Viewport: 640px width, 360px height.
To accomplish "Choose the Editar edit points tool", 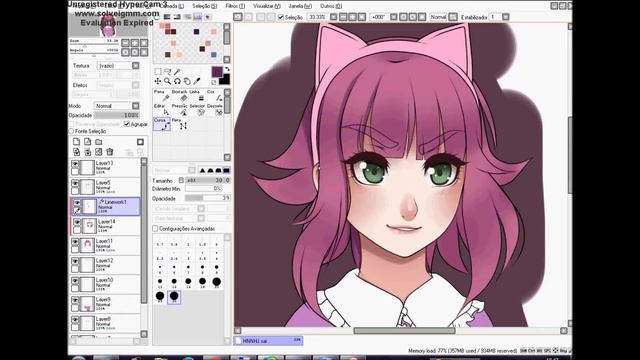I will click(162, 110).
